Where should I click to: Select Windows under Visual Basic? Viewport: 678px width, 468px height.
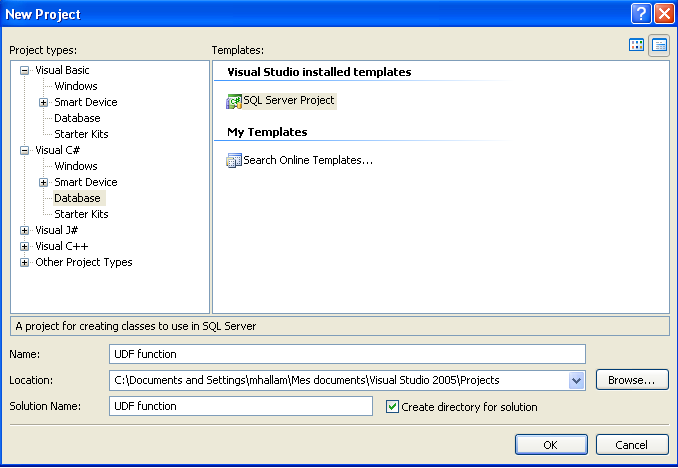(76, 86)
